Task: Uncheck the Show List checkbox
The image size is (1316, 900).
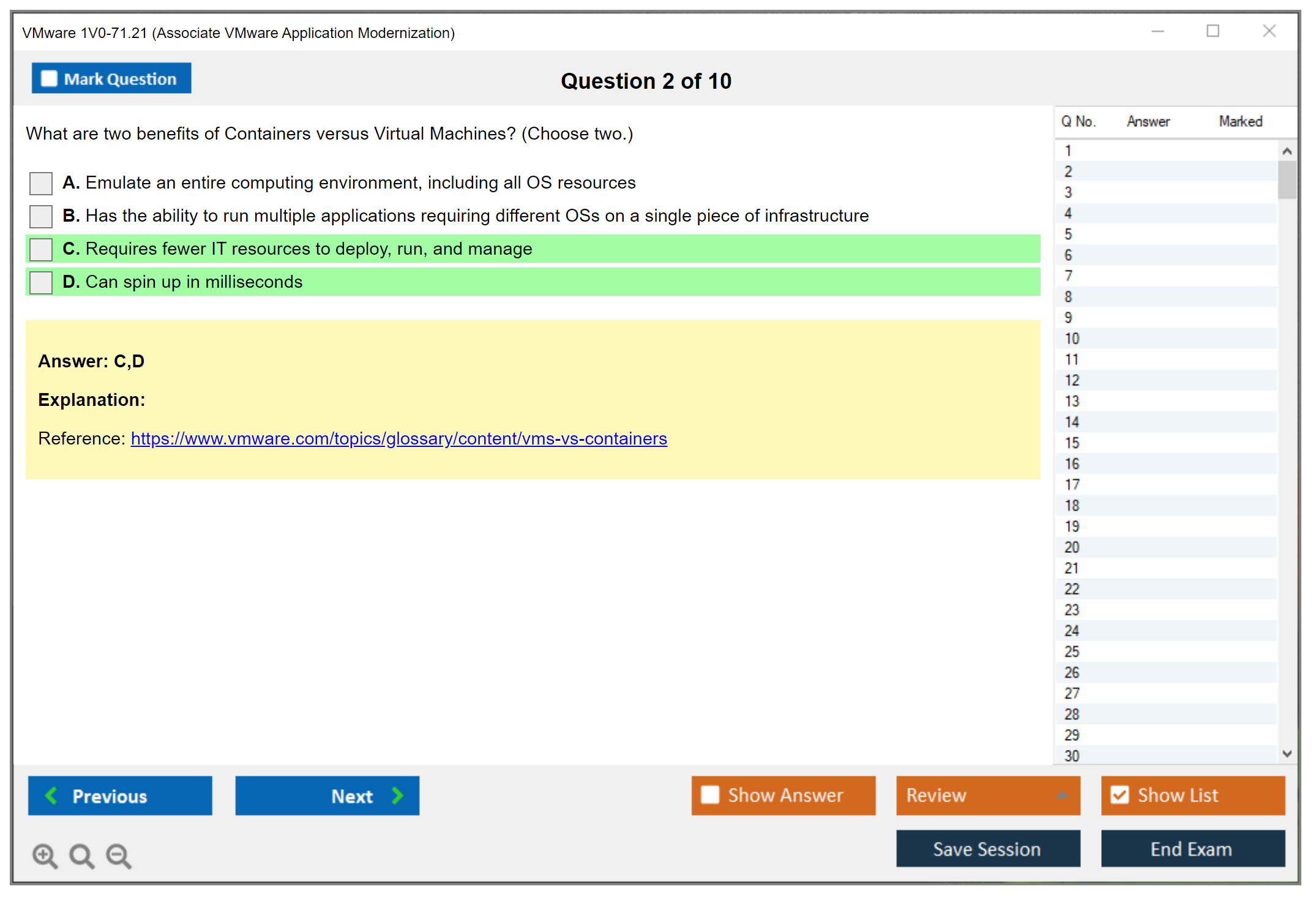Action: pyautogui.click(x=1120, y=795)
